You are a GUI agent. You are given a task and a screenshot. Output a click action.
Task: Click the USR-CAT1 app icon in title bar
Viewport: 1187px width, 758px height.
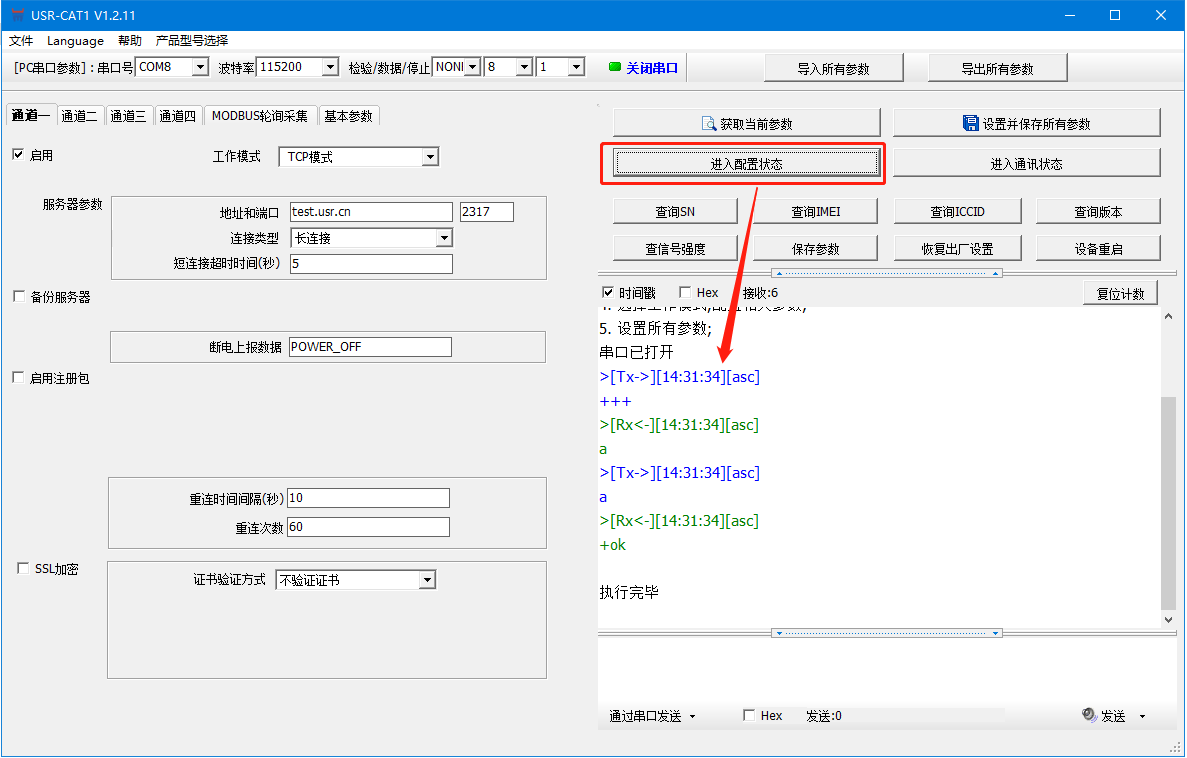[x=17, y=15]
